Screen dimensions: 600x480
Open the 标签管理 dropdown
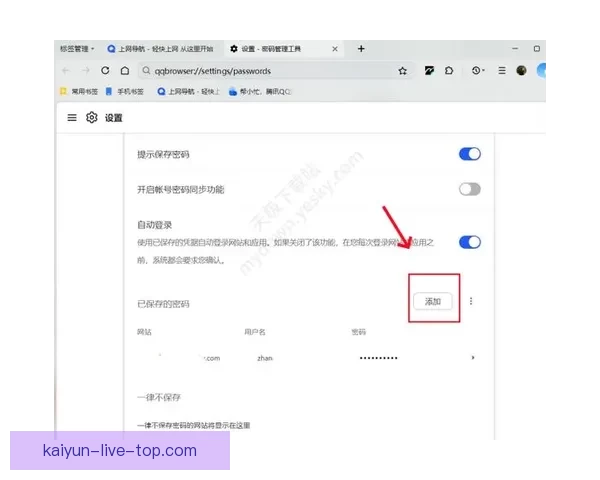click(77, 49)
